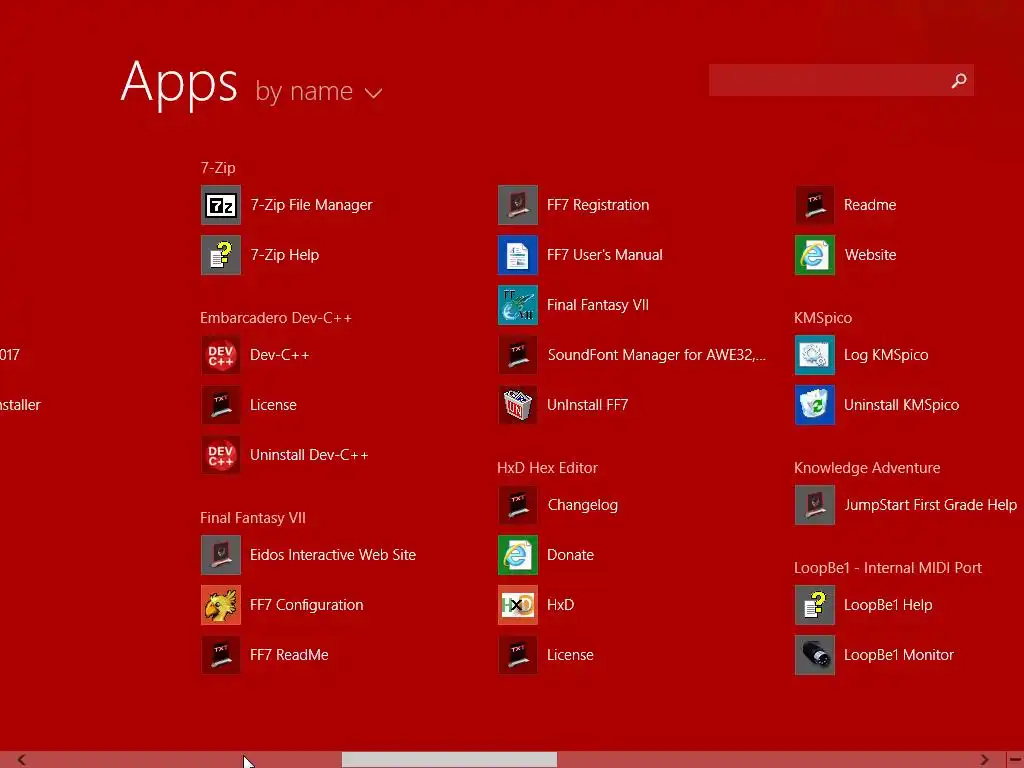Click the '7-Zip File Manager' label text
Screen dimensions: 1024x768
click(x=312, y=205)
